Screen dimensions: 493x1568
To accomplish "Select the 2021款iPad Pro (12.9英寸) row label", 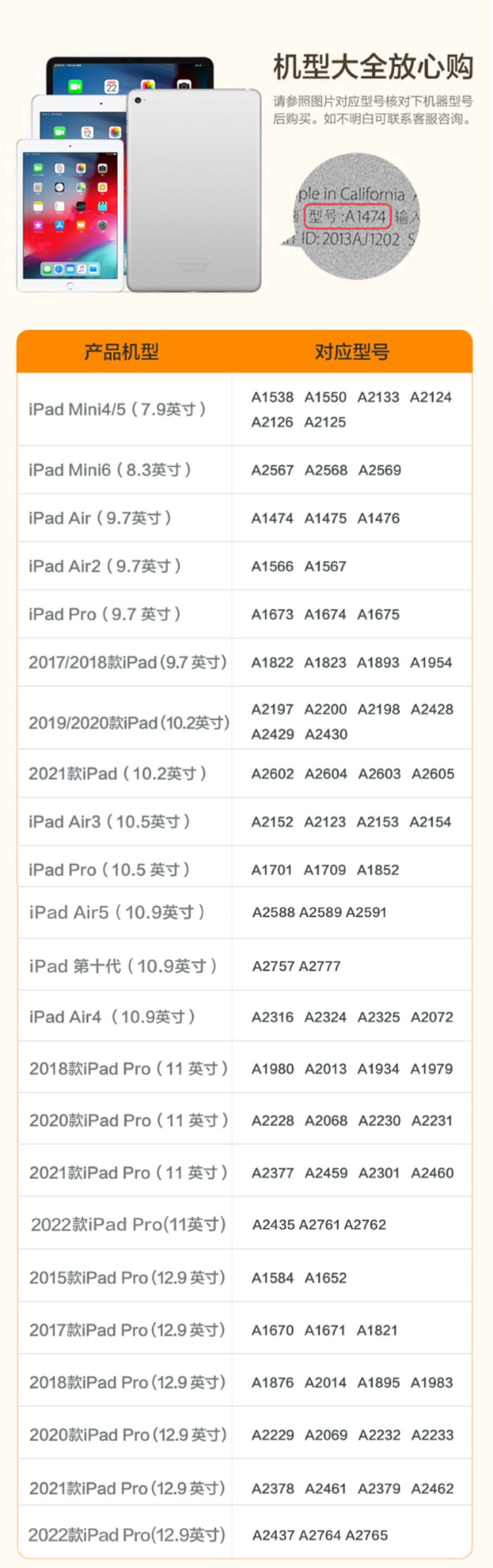I will (127, 1488).
